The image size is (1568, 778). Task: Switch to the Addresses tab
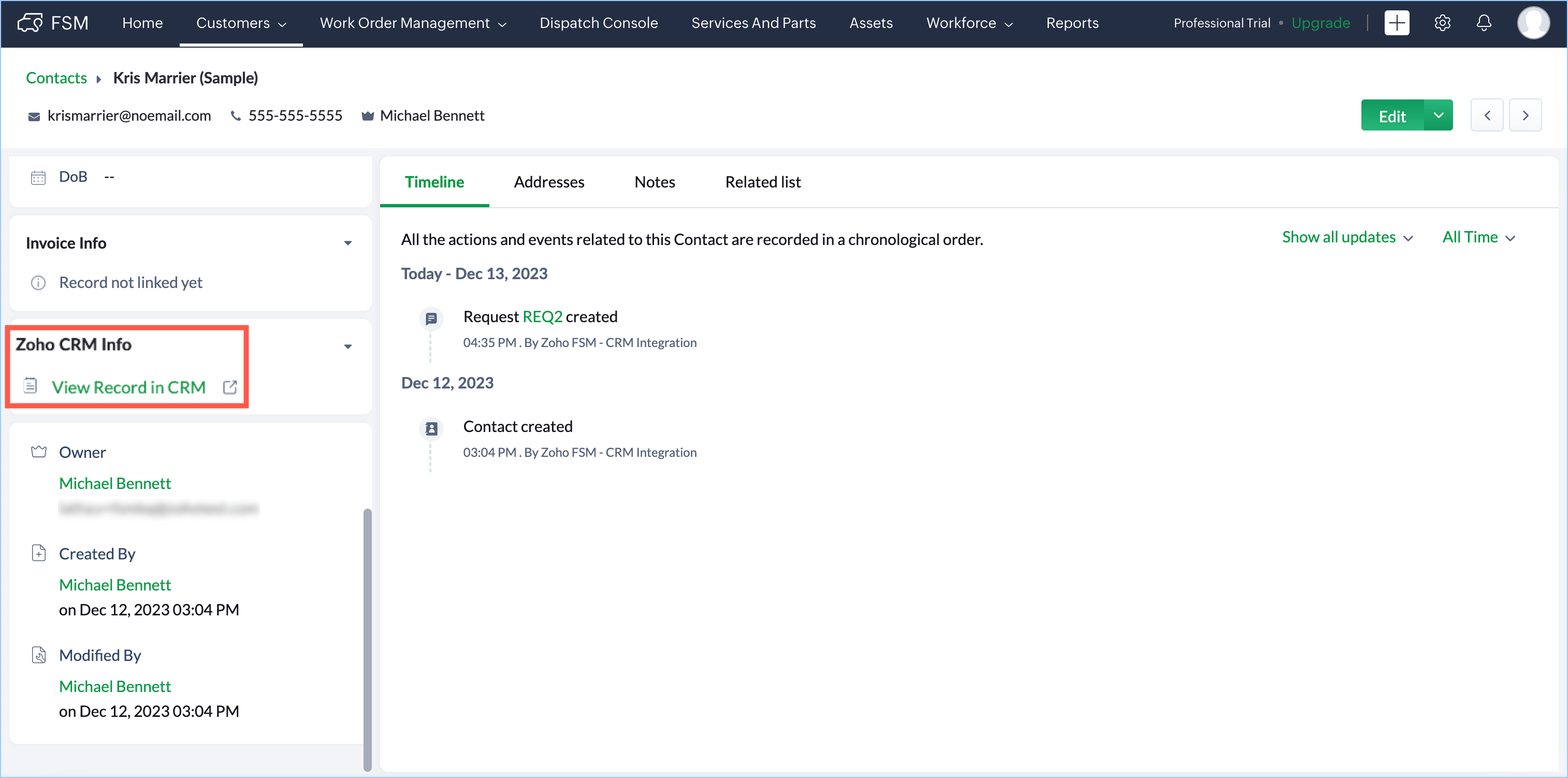pos(548,182)
